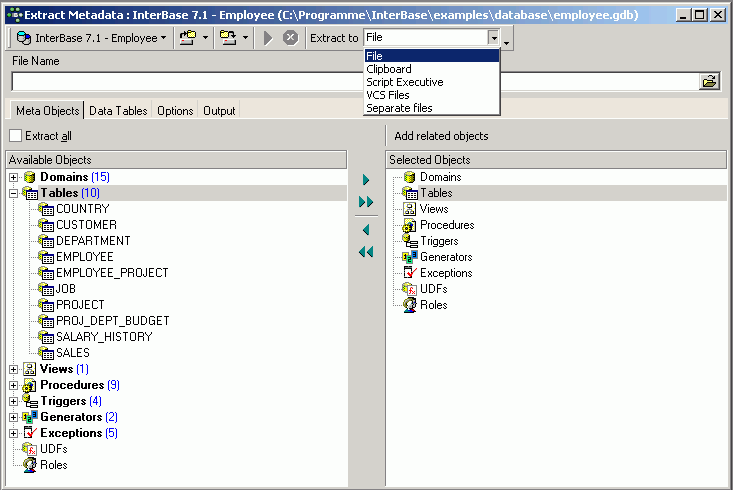Select the DEPARTMENT table row
This screenshot has width=733, height=490.
click(x=93, y=241)
